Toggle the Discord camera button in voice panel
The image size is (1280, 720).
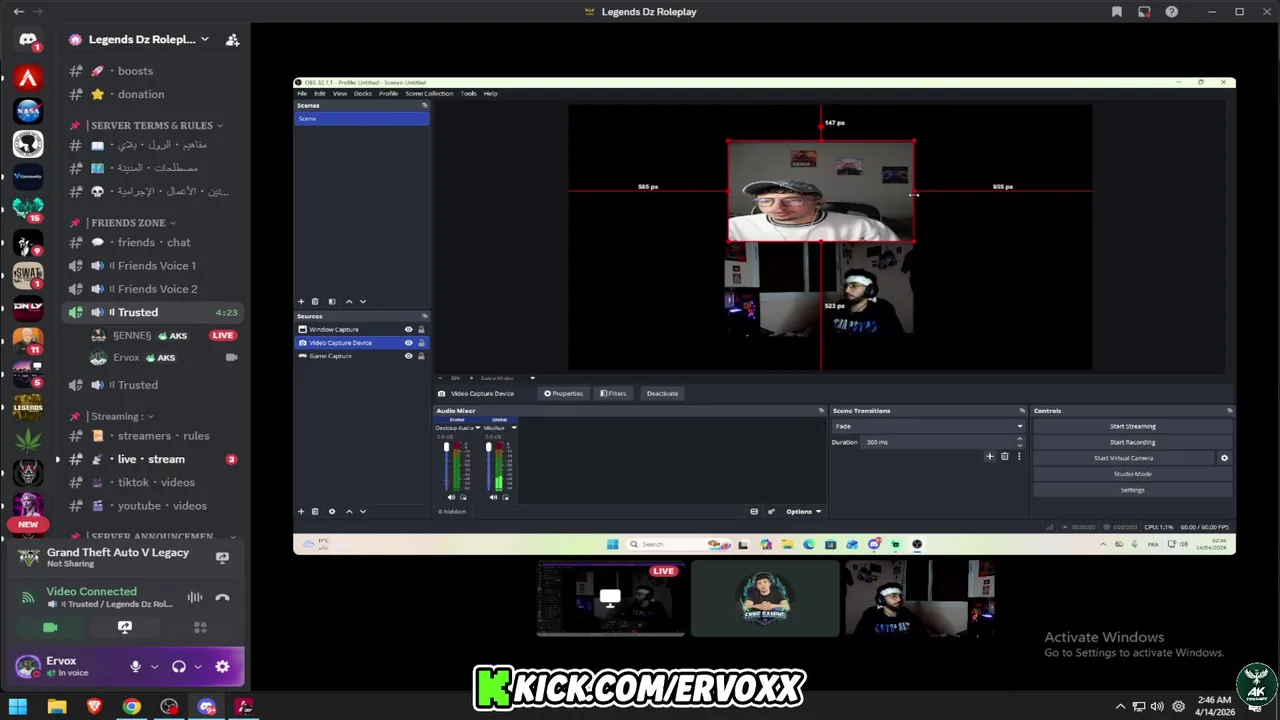point(50,627)
